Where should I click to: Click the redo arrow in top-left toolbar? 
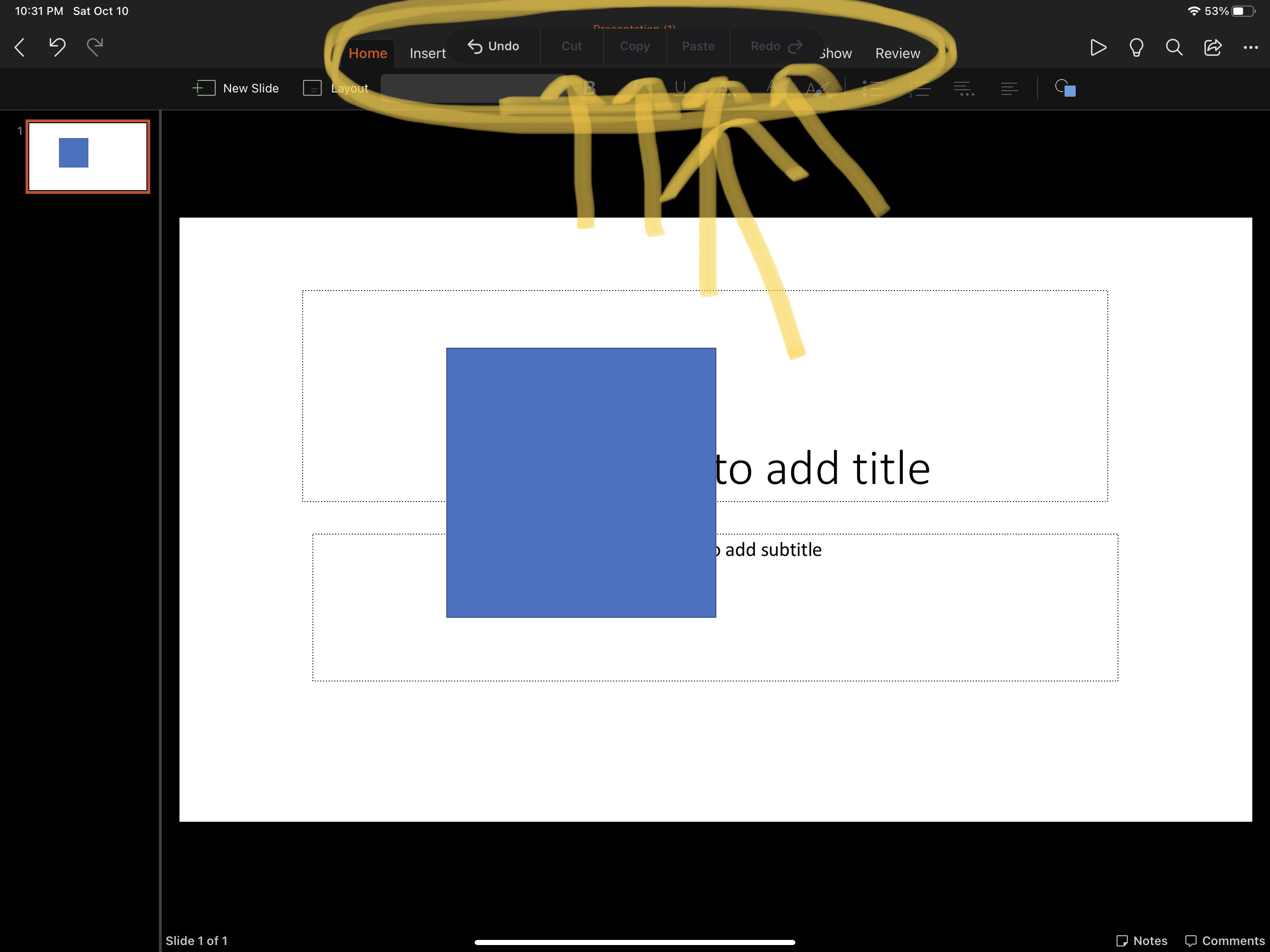(x=95, y=46)
